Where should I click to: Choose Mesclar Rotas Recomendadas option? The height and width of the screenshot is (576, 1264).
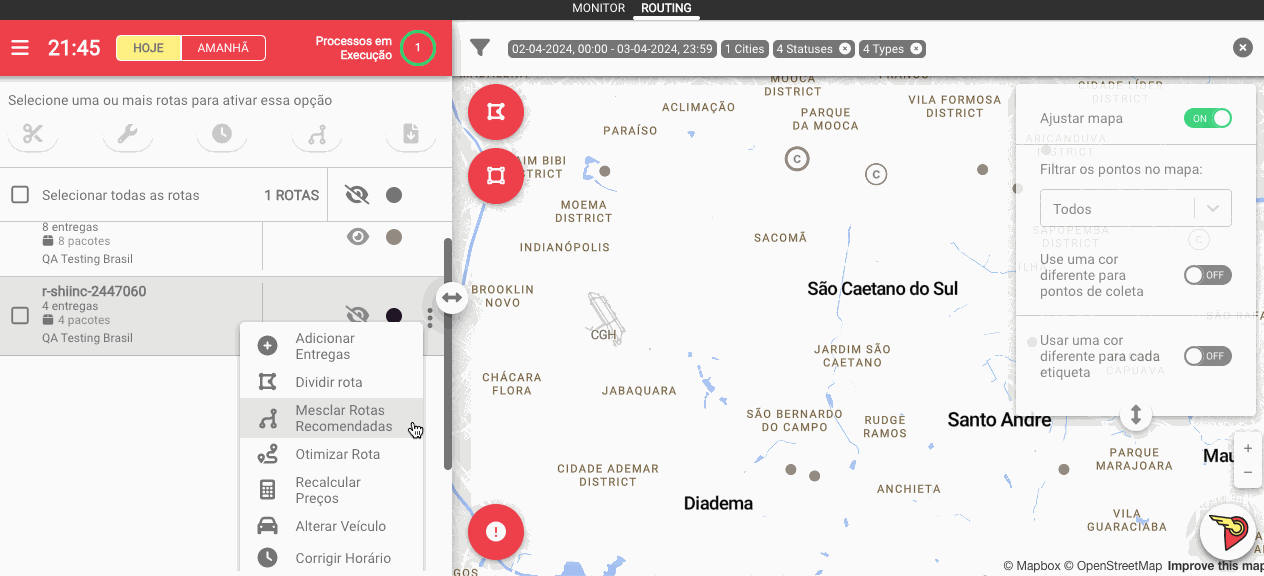click(331, 418)
